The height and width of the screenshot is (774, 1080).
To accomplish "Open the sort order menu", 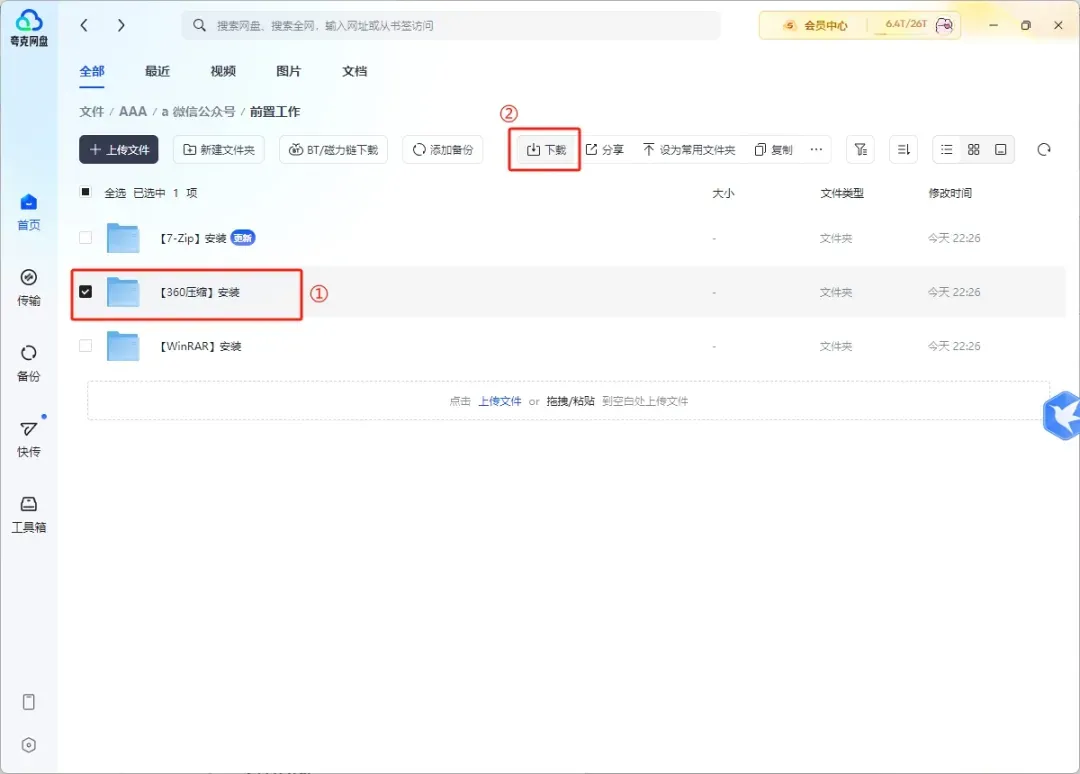I will tap(904, 149).
